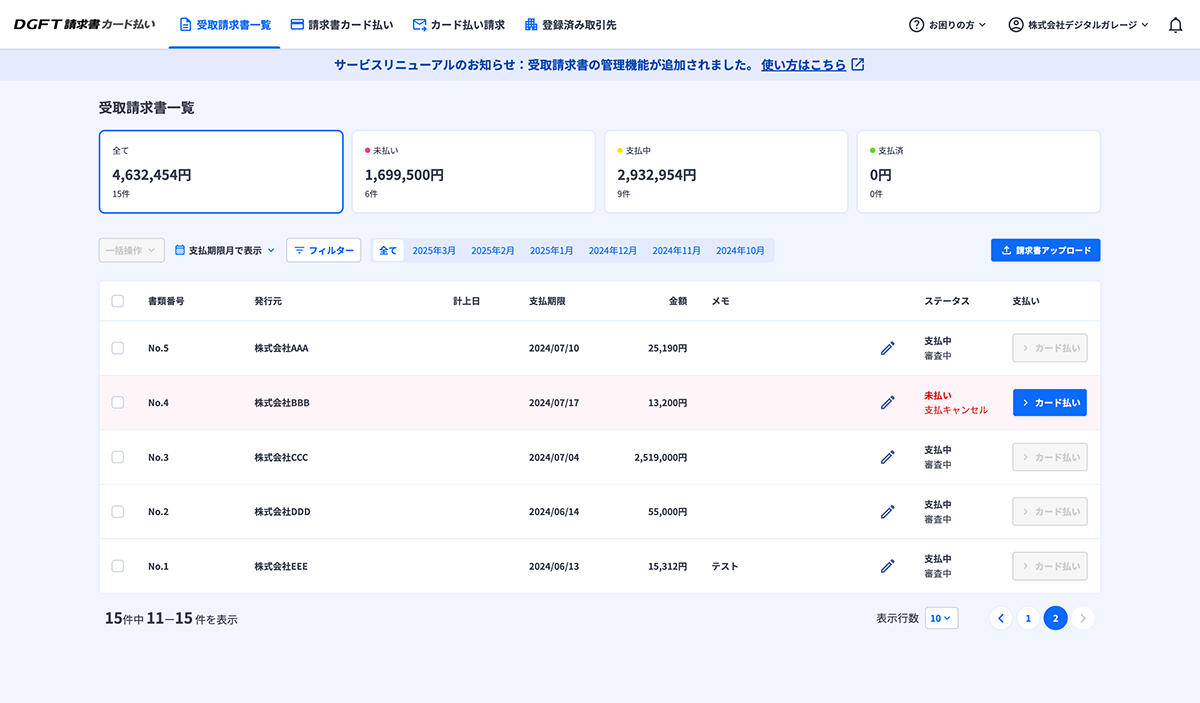
Task: Click the 請求書アップロード button
Action: tap(1045, 250)
